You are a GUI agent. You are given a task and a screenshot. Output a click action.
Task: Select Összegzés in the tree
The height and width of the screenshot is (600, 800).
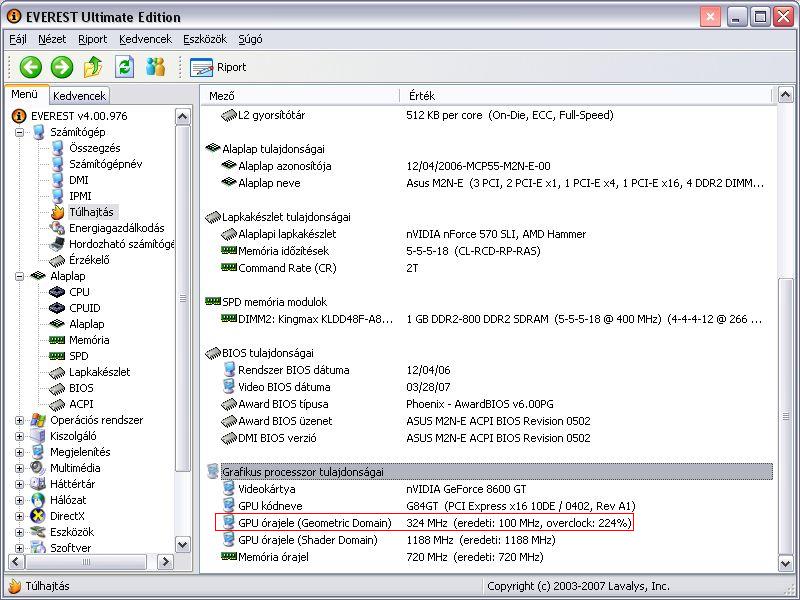click(x=94, y=148)
